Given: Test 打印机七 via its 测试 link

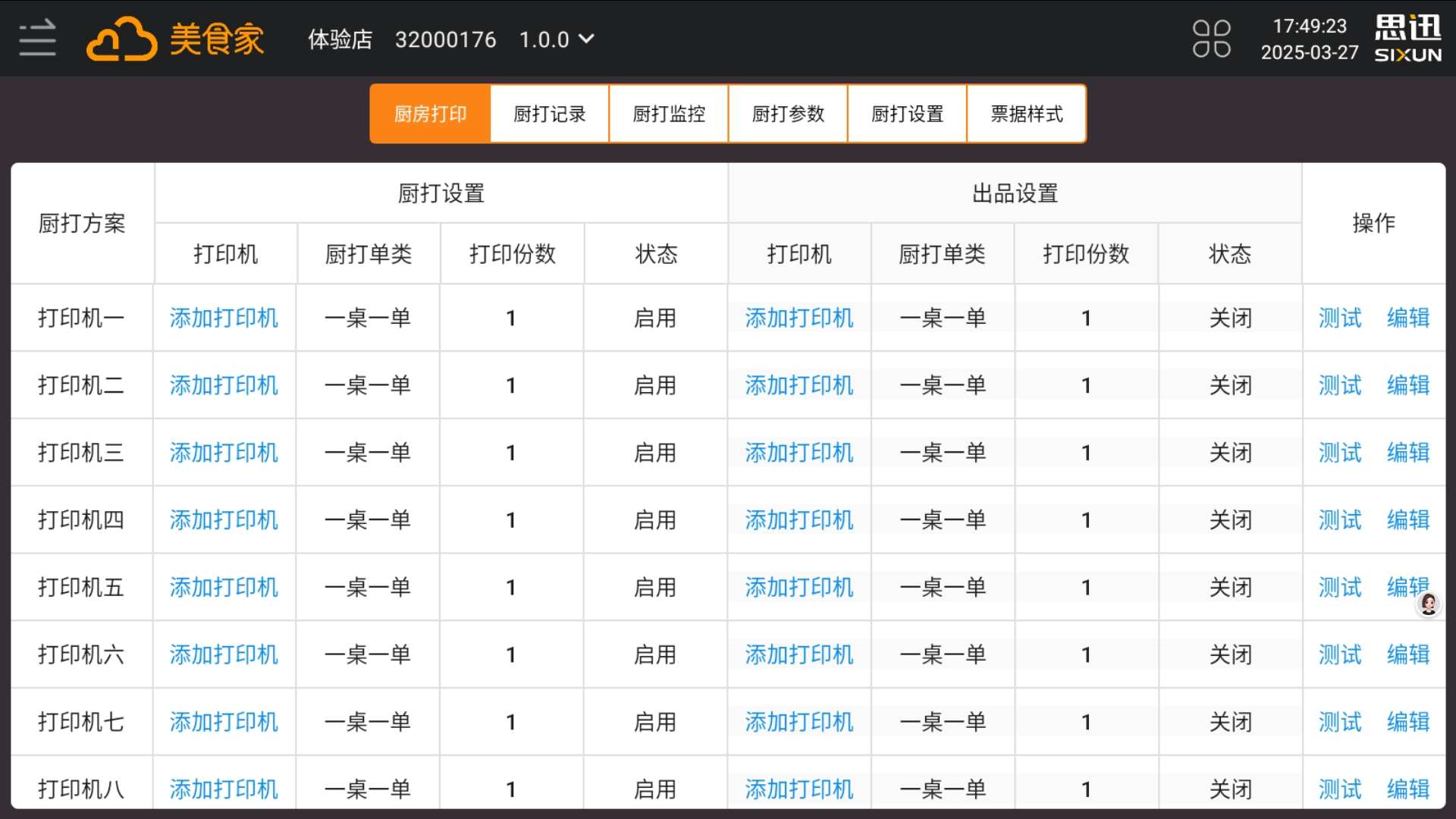Looking at the screenshot, I should coord(1339,722).
